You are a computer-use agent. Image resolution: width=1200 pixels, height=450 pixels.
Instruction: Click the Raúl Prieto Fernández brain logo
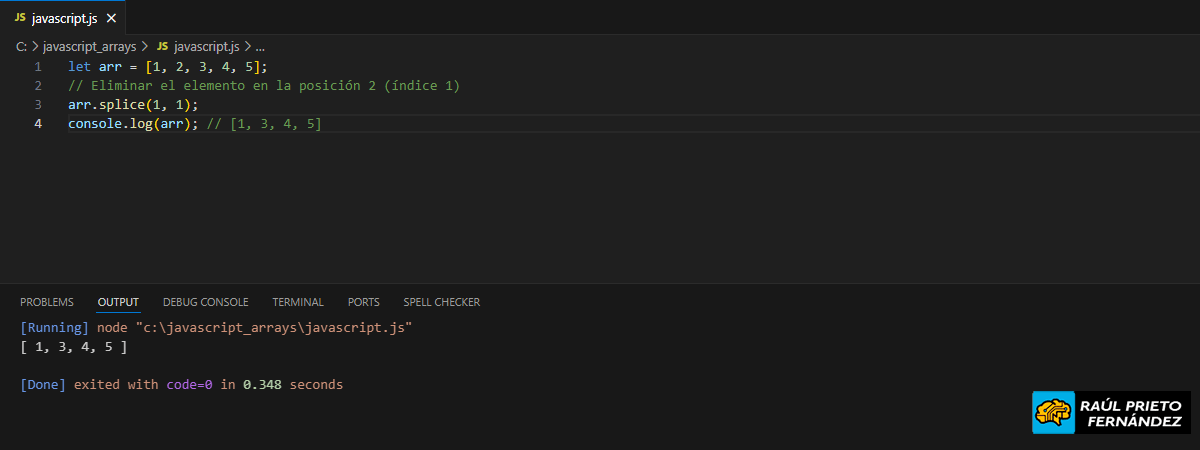tap(1053, 412)
